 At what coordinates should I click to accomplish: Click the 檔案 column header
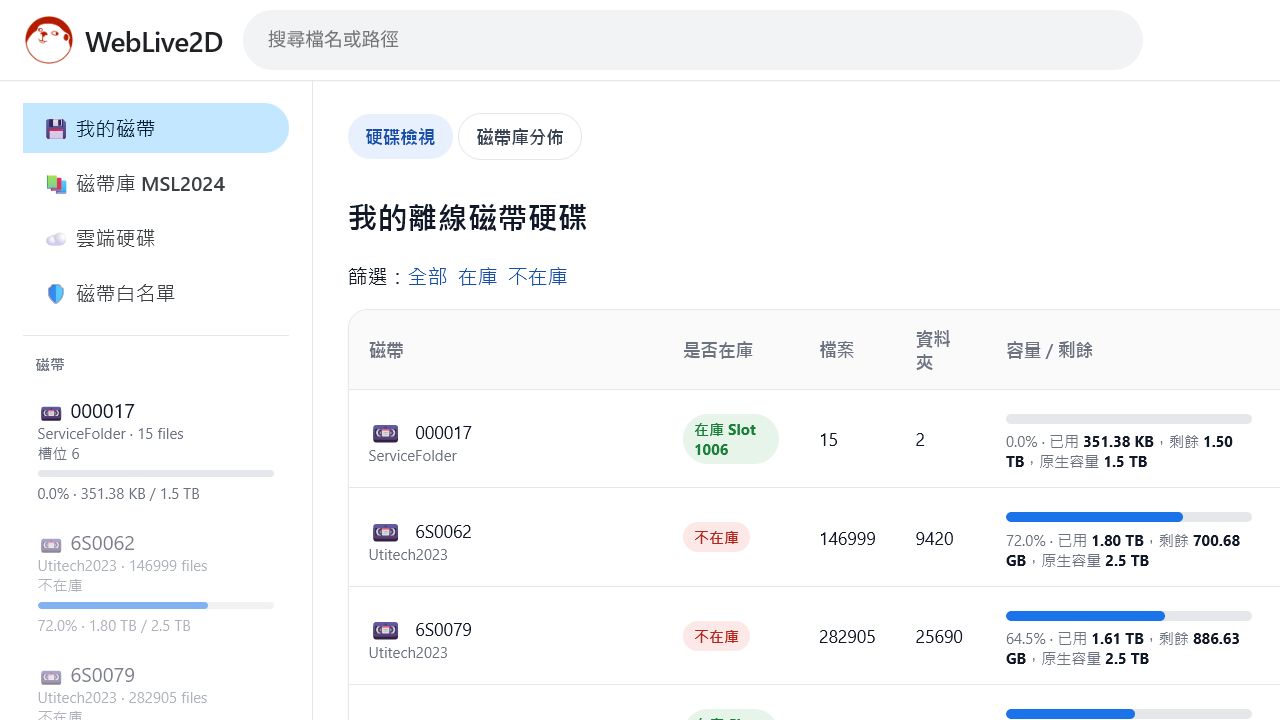click(837, 350)
